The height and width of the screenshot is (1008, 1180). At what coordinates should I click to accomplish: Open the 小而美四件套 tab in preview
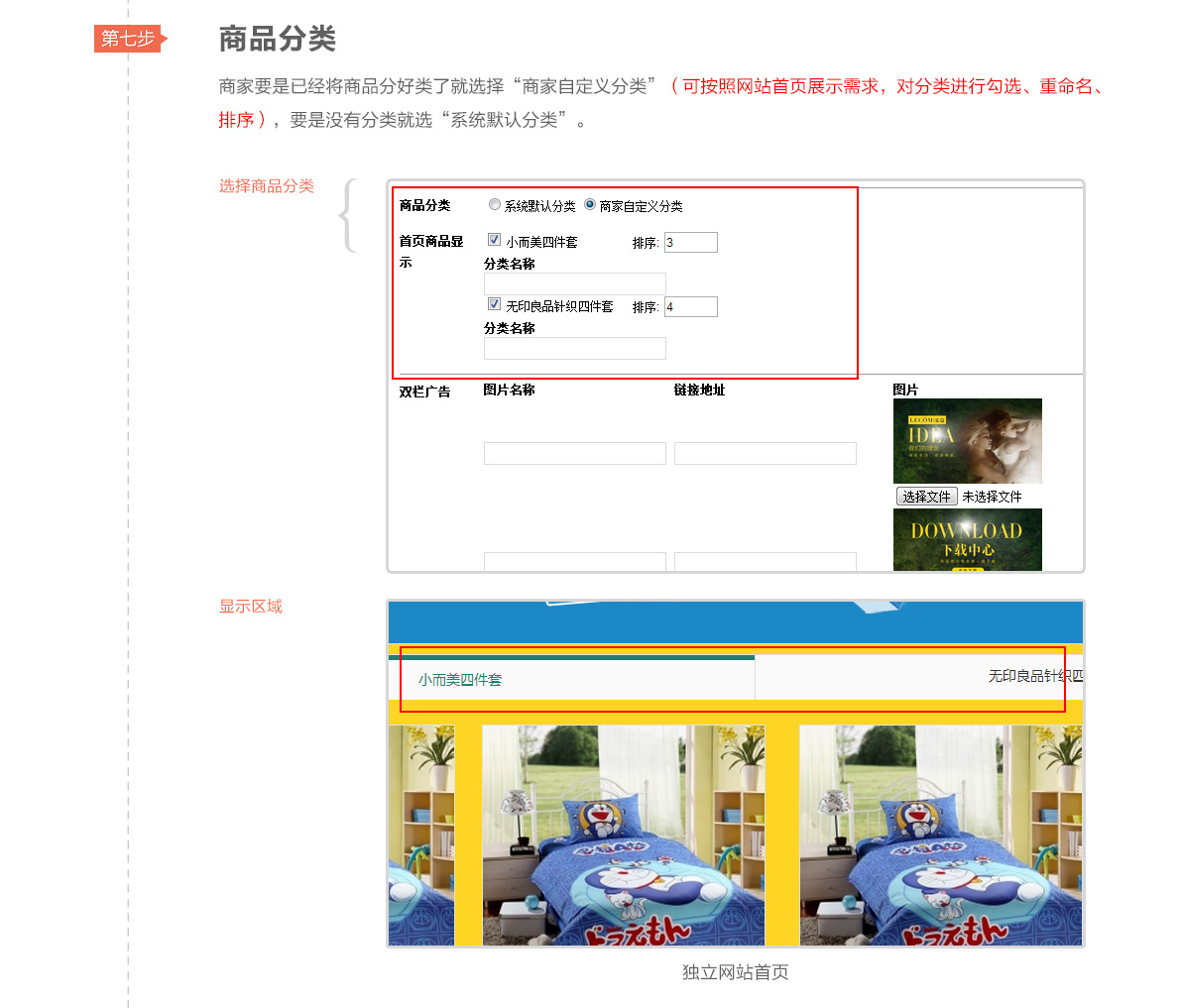572,679
